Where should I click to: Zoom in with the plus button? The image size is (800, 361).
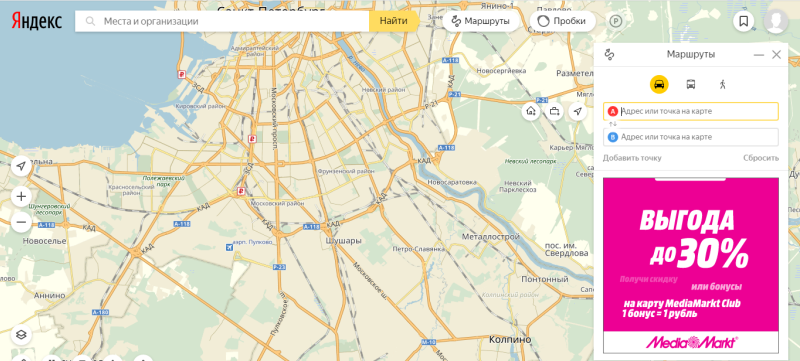[x=21, y=196]
